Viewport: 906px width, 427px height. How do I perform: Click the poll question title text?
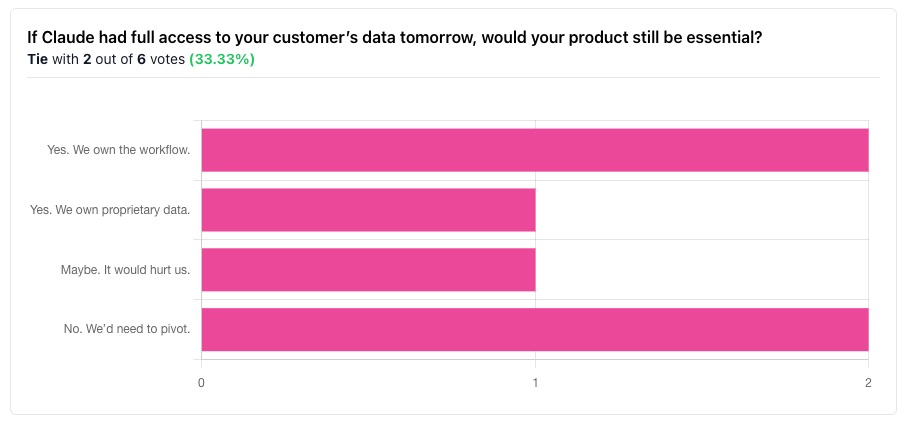point(395,38)
